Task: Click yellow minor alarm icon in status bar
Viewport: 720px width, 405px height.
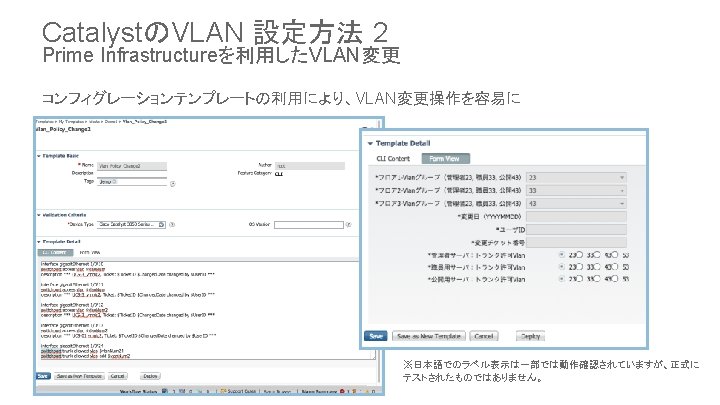Action: pos(366,391)
